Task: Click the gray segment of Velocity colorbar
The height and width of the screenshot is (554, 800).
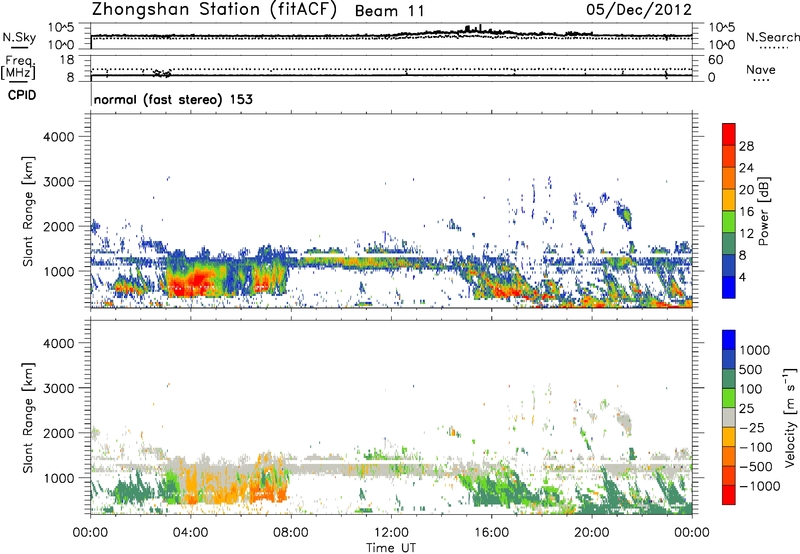Action: pyautogui.click(x=729, y=417)
